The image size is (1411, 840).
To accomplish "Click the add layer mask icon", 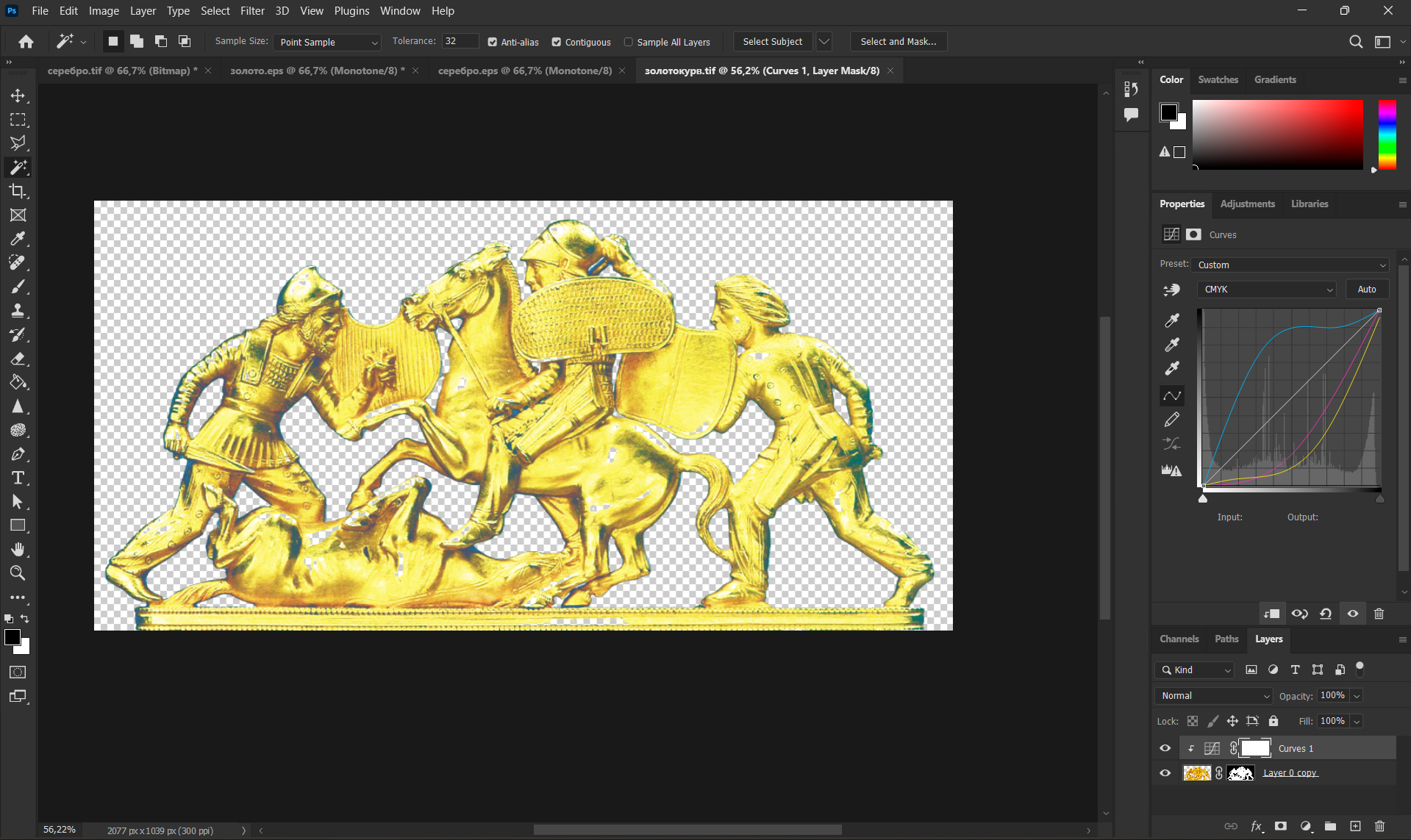I will click(x=1281, y=826).
